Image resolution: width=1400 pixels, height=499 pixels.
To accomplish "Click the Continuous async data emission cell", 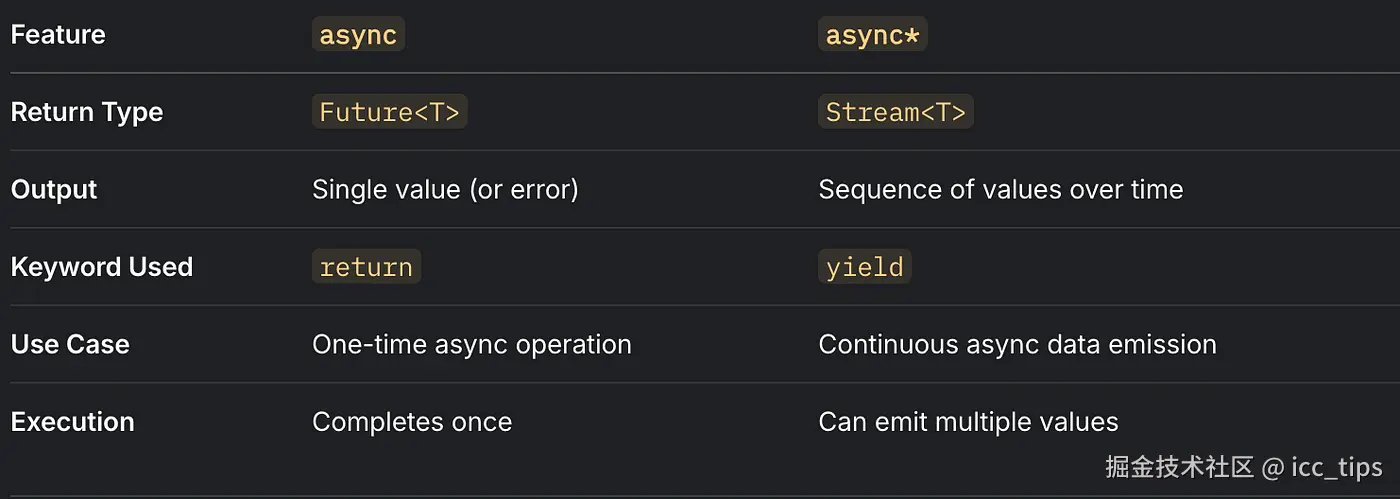I will pos(1017,345).
